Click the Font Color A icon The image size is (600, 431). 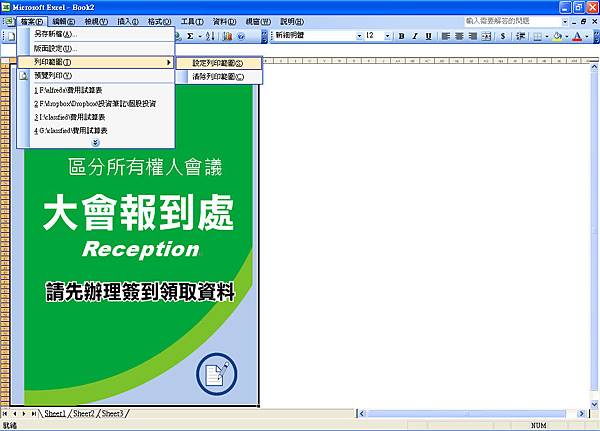click(x=577, y=36)
